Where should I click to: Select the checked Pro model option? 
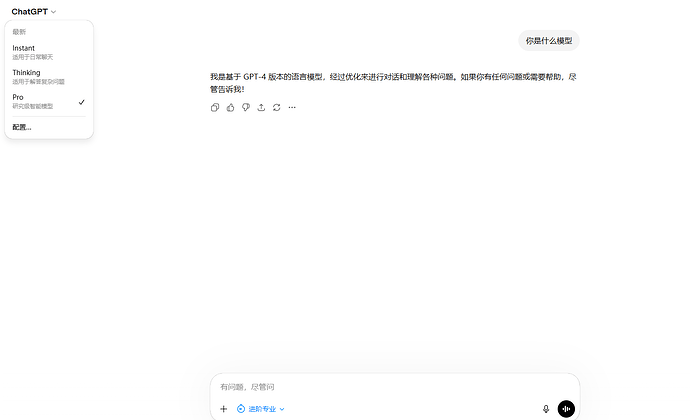[x=49, y=101]
